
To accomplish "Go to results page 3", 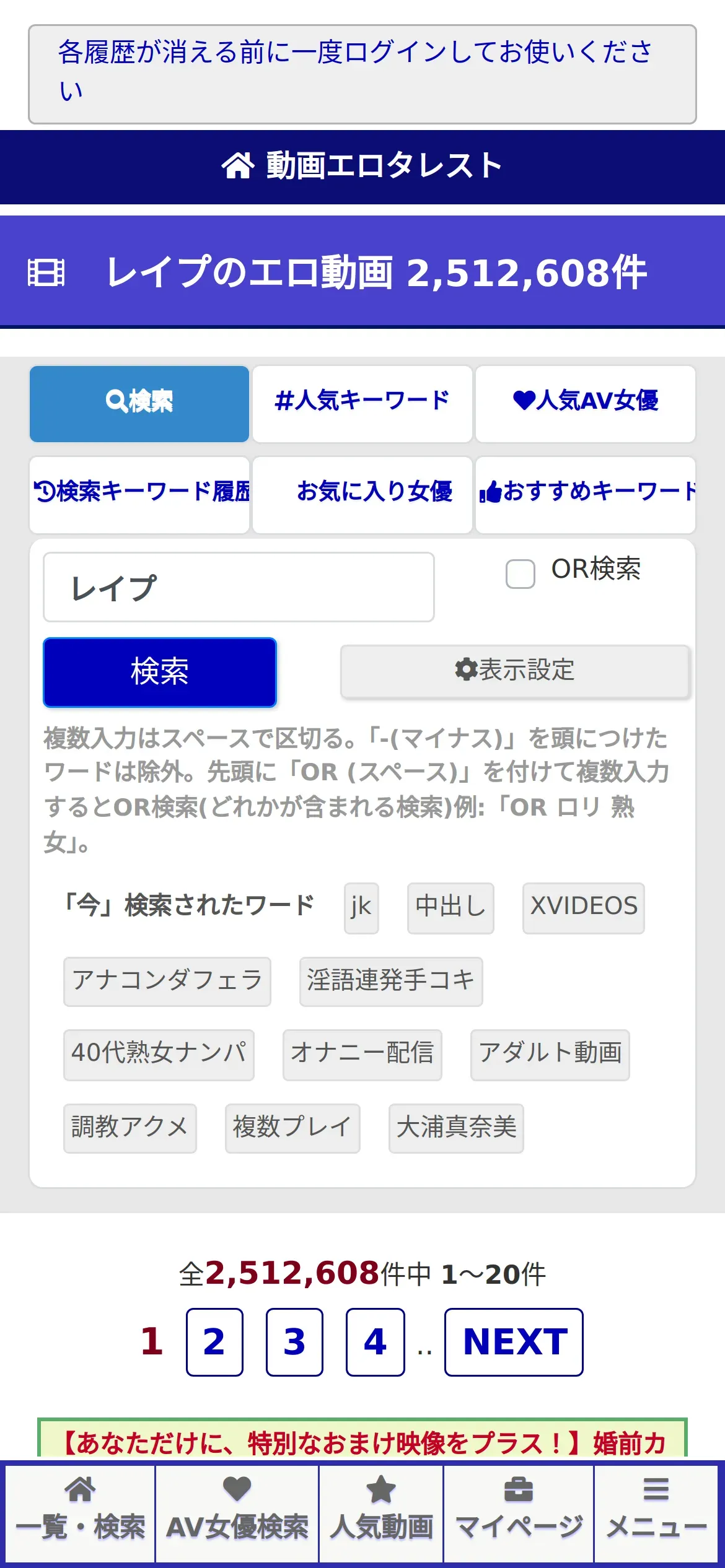I will 294,1342.
